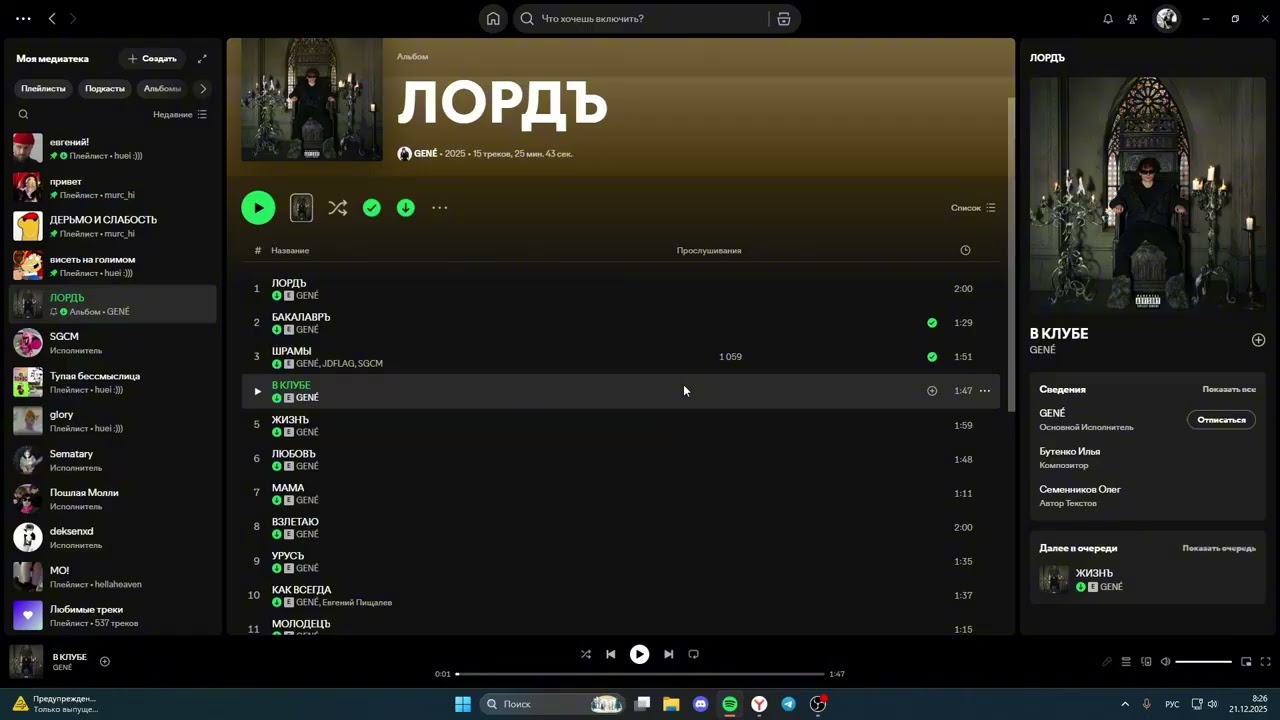Click the Прослушивания column header
Image resolution: width=1280 pixels, height=720 pixels.
pyautogui.click(x=709, y=250)
